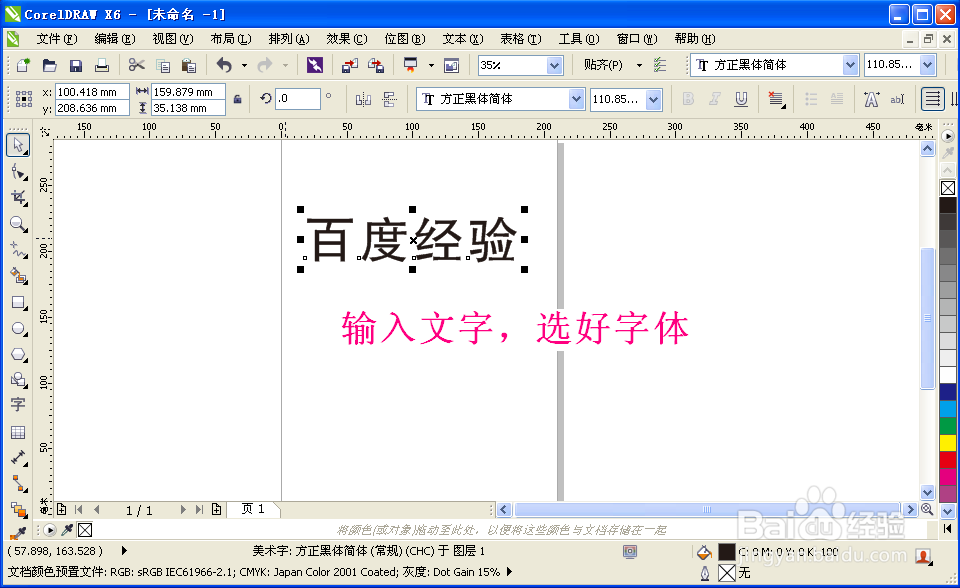The image size is (960, 588).
Task: Click the vertical scrollbar down arrow
Action: pyautogui.click(x=928, y=492)
